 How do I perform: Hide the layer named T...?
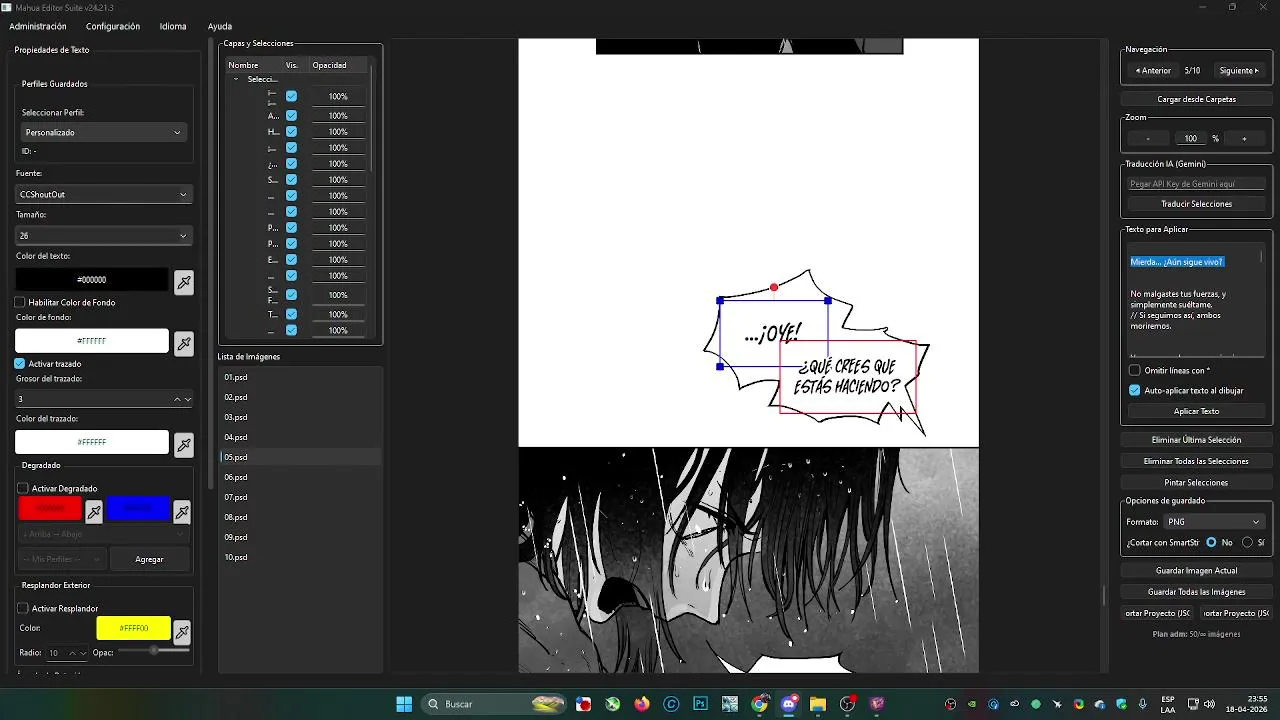[x=291, y=314]
